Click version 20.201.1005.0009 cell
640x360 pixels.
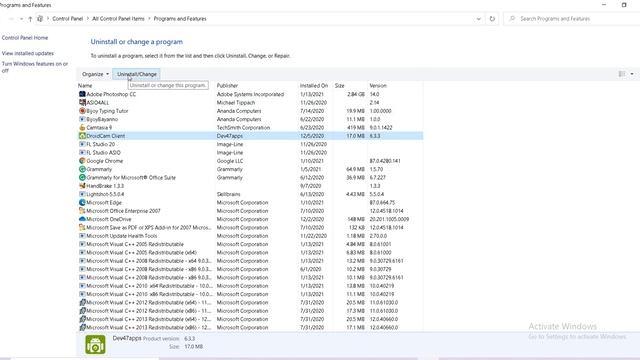[389, 219]
